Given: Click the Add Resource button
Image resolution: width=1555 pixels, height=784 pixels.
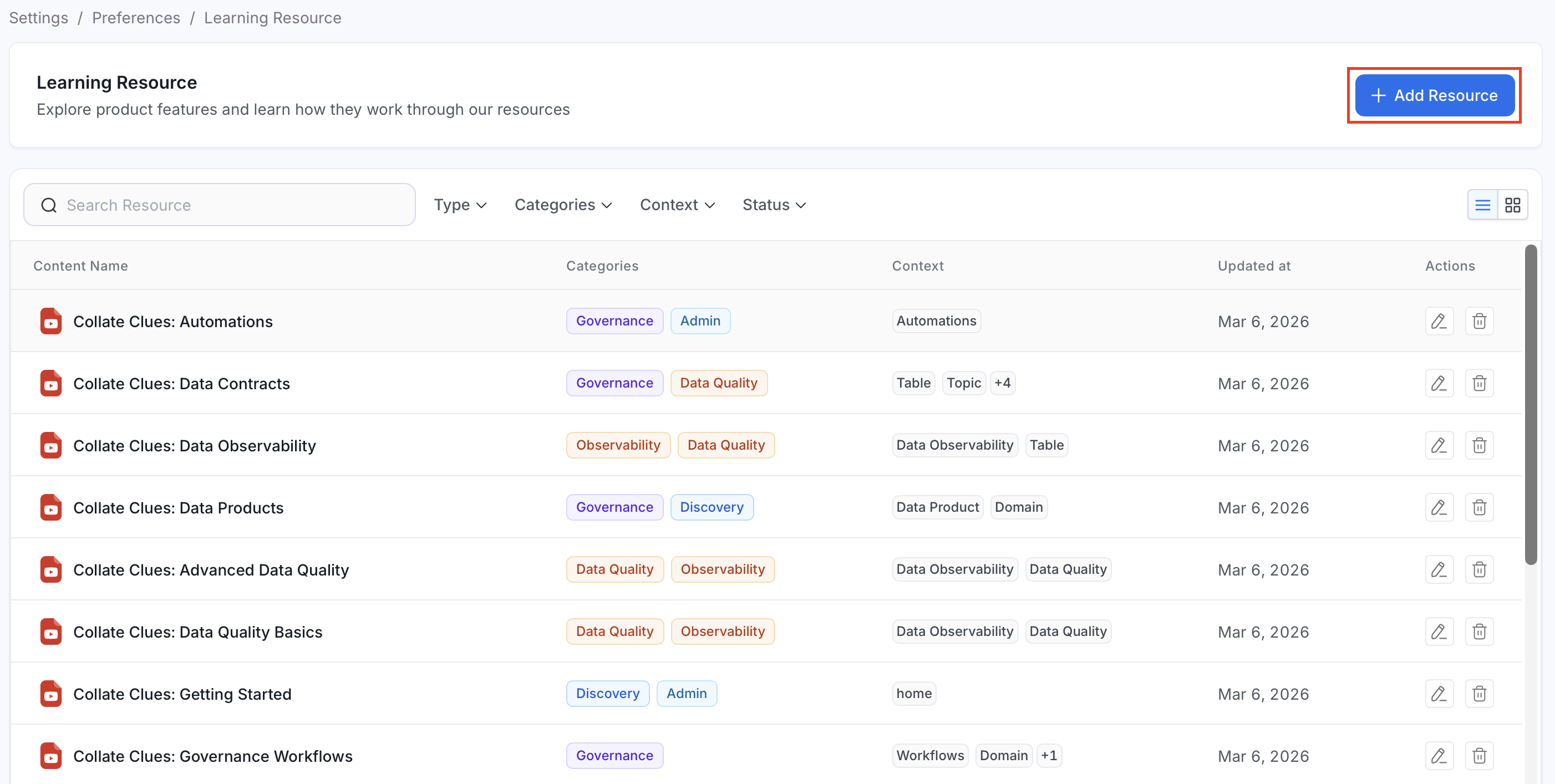Looking at the screenshot, I should [1434, 95].
